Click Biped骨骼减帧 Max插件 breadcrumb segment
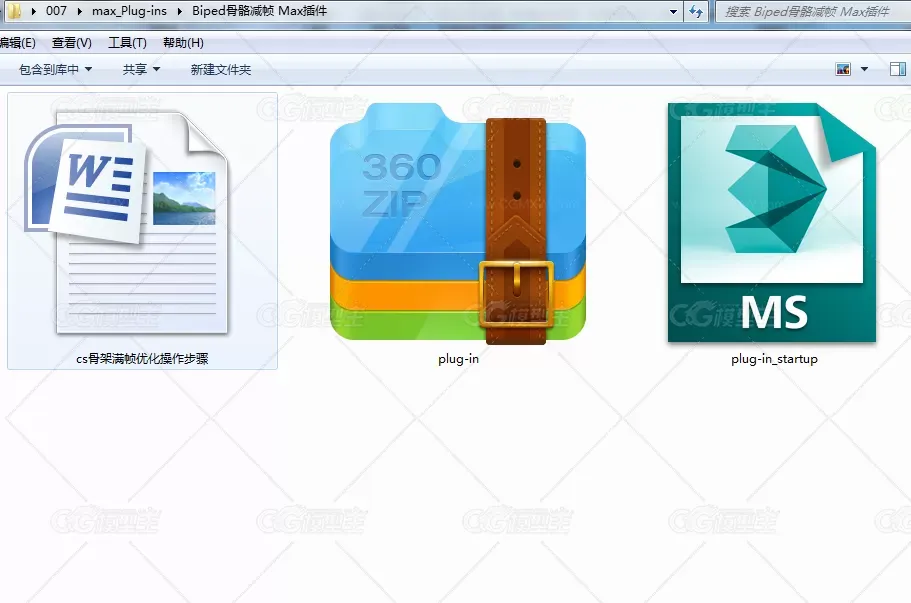This screenshot has height=603, width=911. [x=259, y=11]
